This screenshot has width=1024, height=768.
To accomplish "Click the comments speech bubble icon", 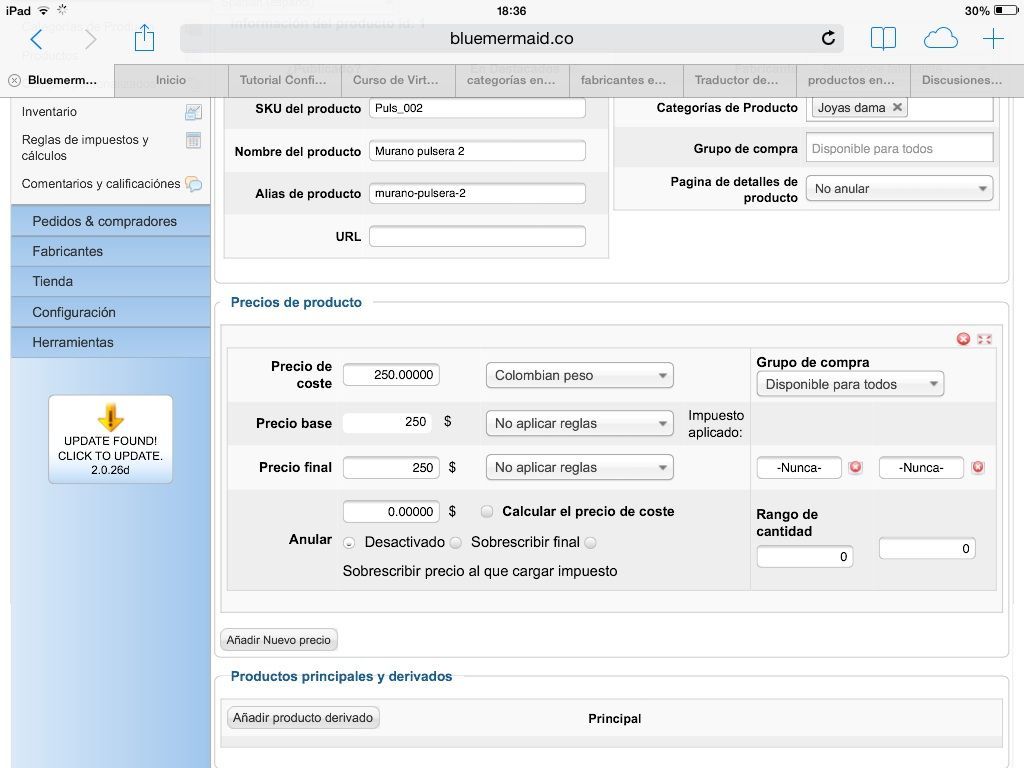I will pos(193,184).
